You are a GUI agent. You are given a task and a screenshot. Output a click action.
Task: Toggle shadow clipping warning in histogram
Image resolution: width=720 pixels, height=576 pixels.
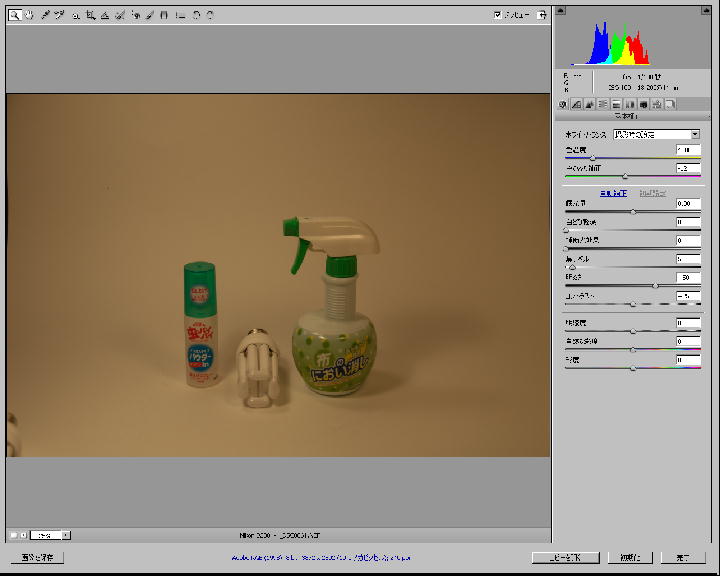(x=560, y=10)
